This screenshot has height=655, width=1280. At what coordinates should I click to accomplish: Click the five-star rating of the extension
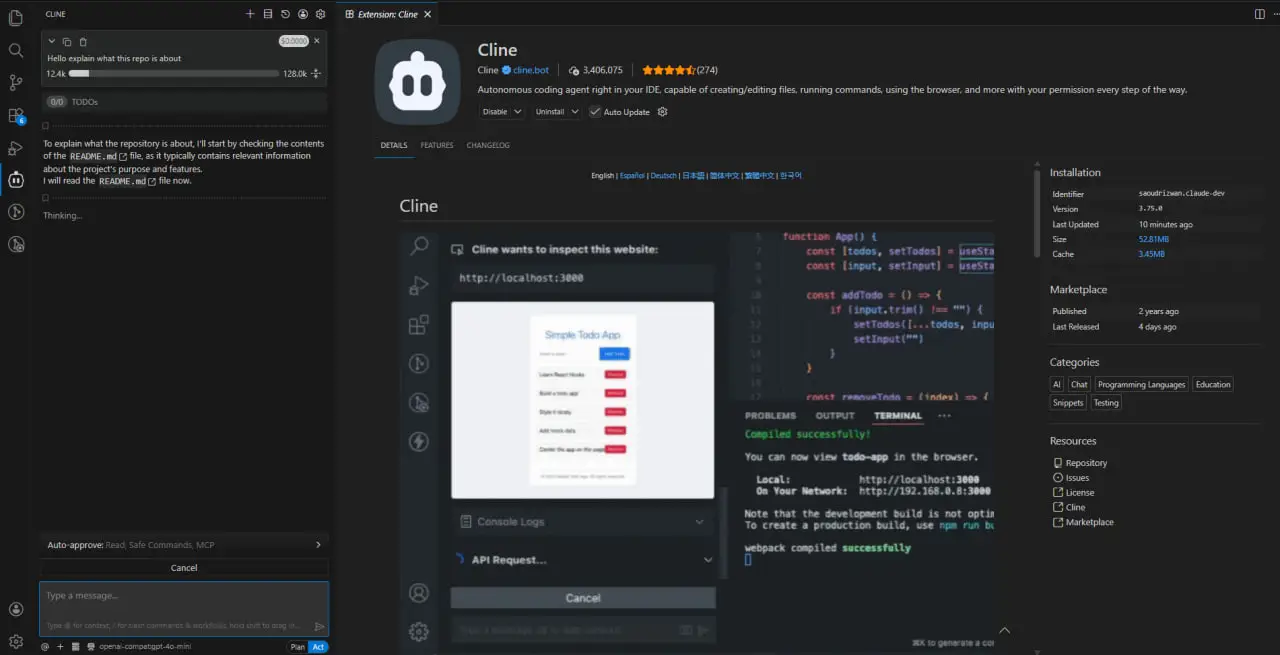click(x=668, y=70)
